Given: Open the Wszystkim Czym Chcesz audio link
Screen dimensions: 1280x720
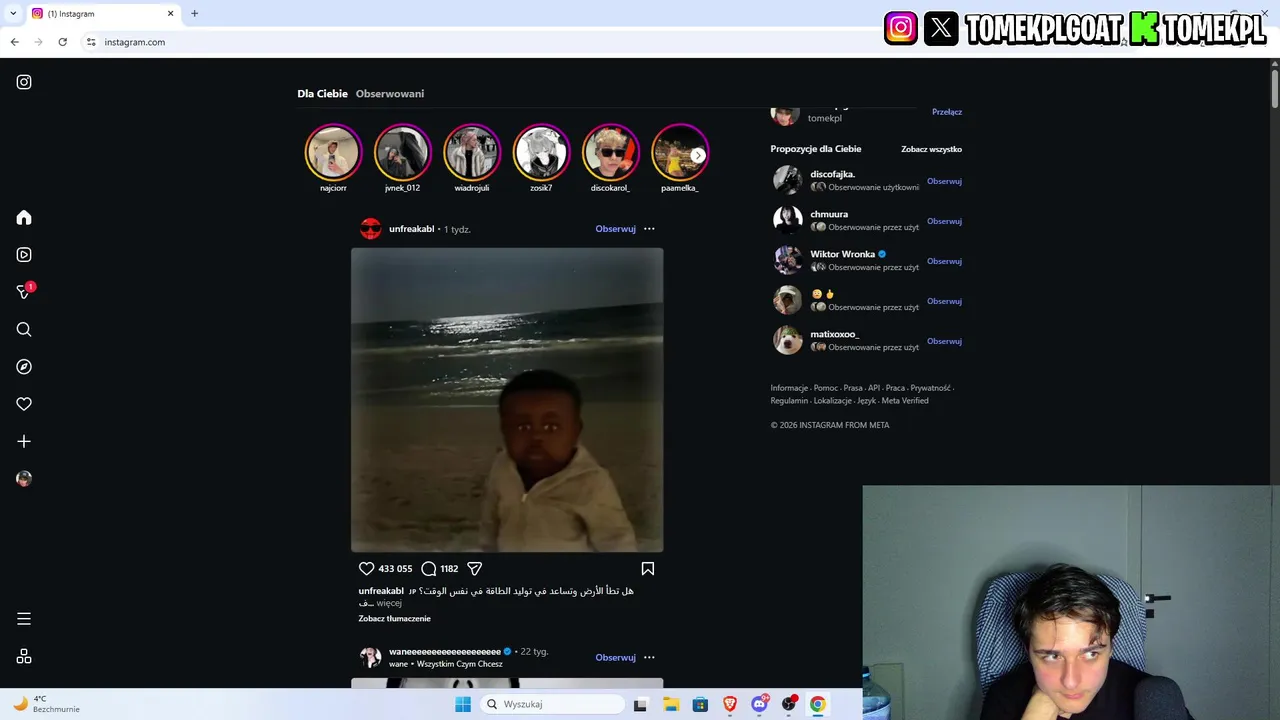Looking at the screenshot, I should pos(460,664).
